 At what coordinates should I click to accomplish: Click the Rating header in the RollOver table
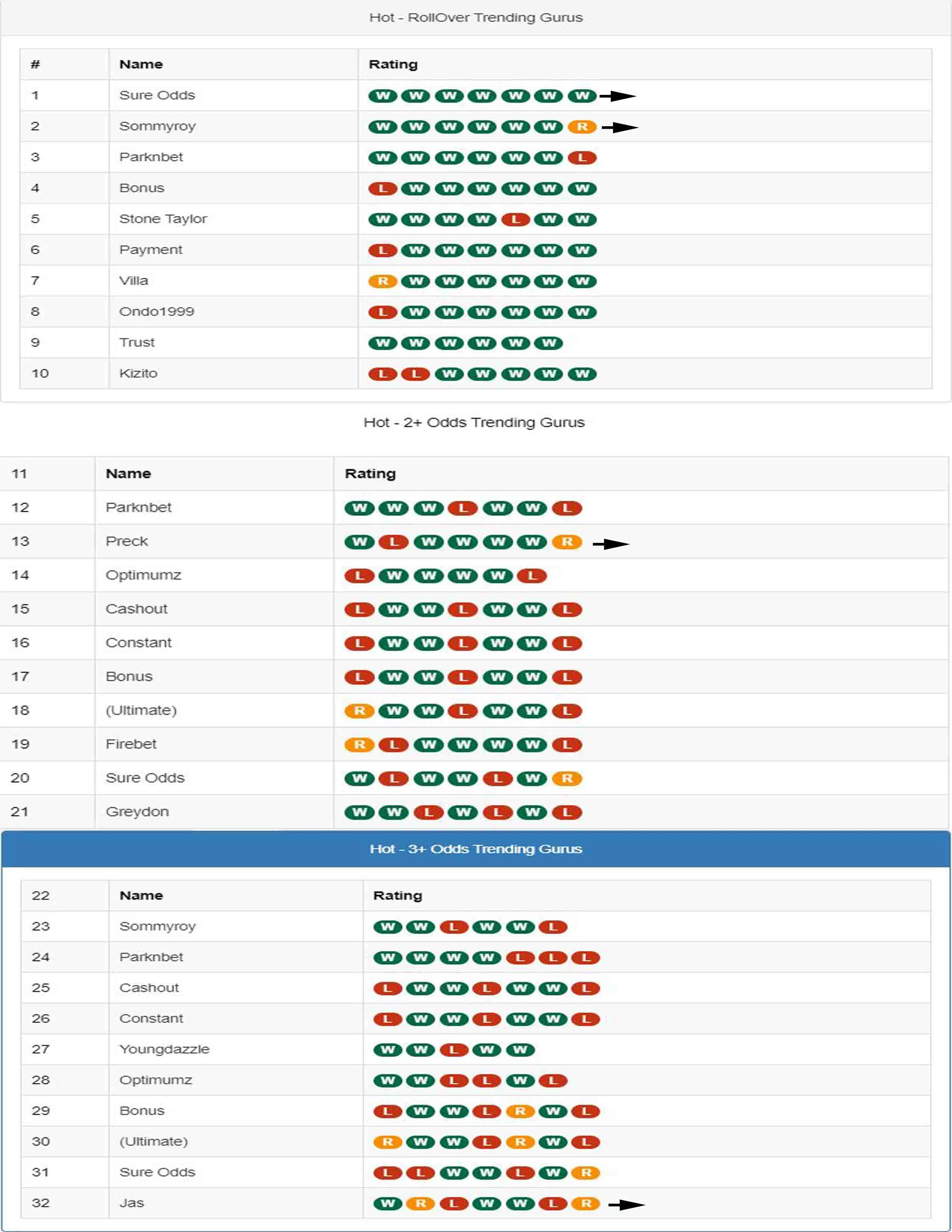point(393,64)
